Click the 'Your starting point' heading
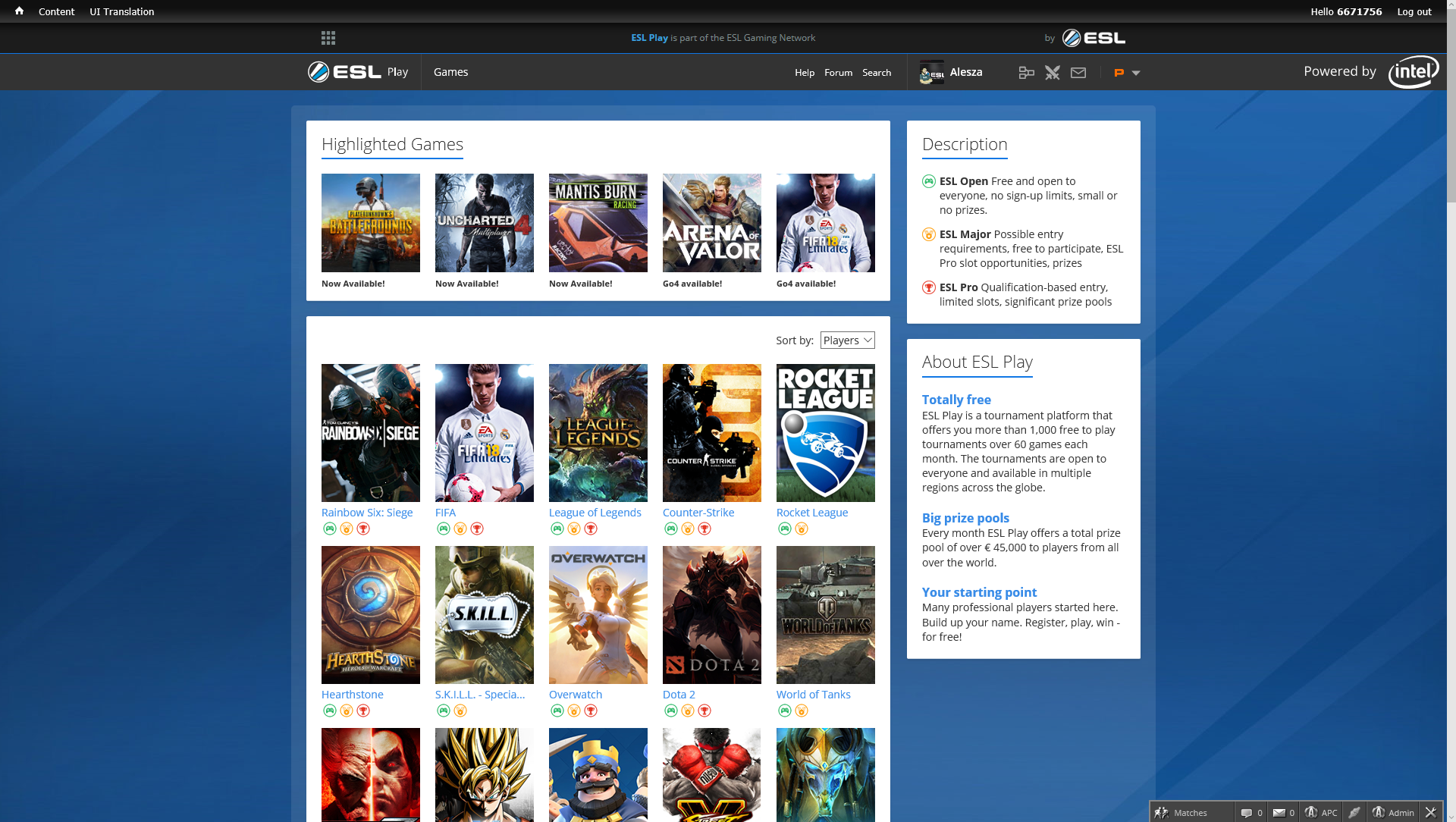 click(979, 592)
